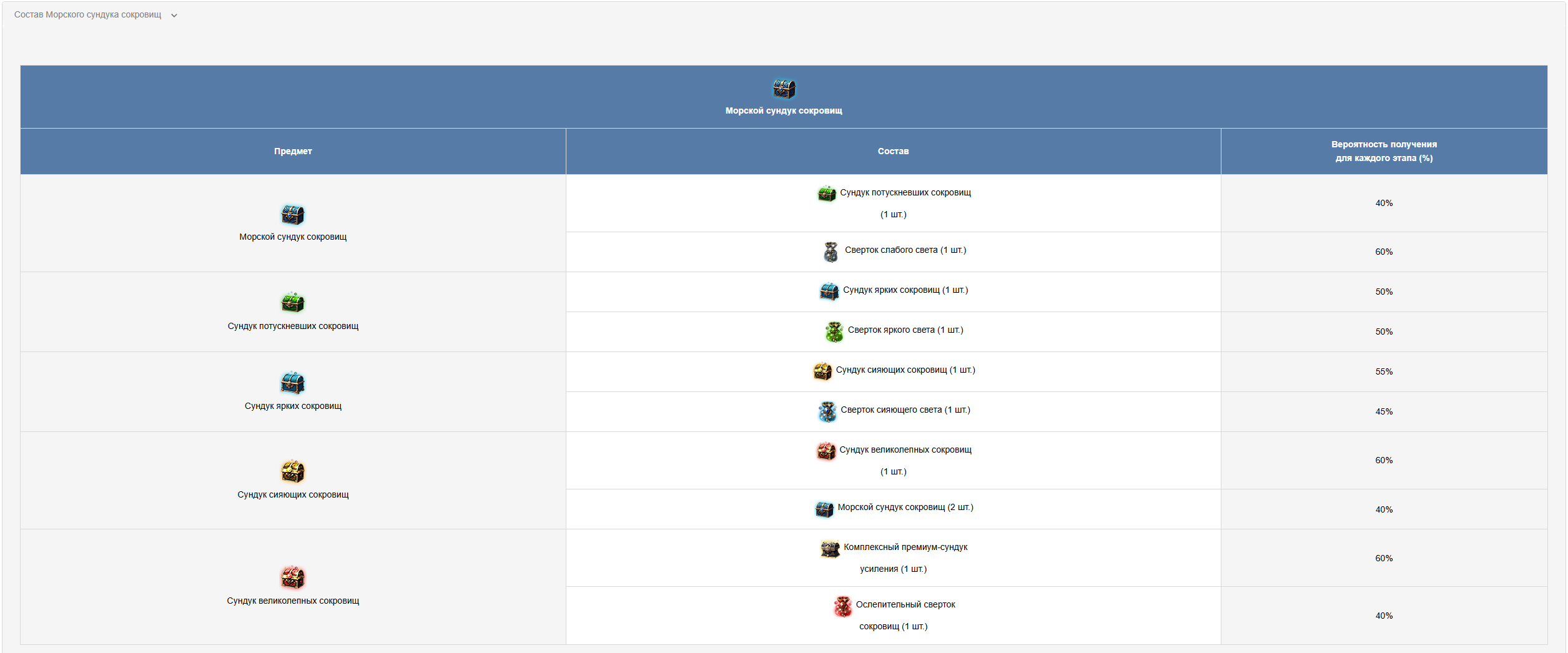Click Сундук сияющих сокровищ label in Предмет column
This screenshot has width=1568, height=653.
click(x=293, y=495)
